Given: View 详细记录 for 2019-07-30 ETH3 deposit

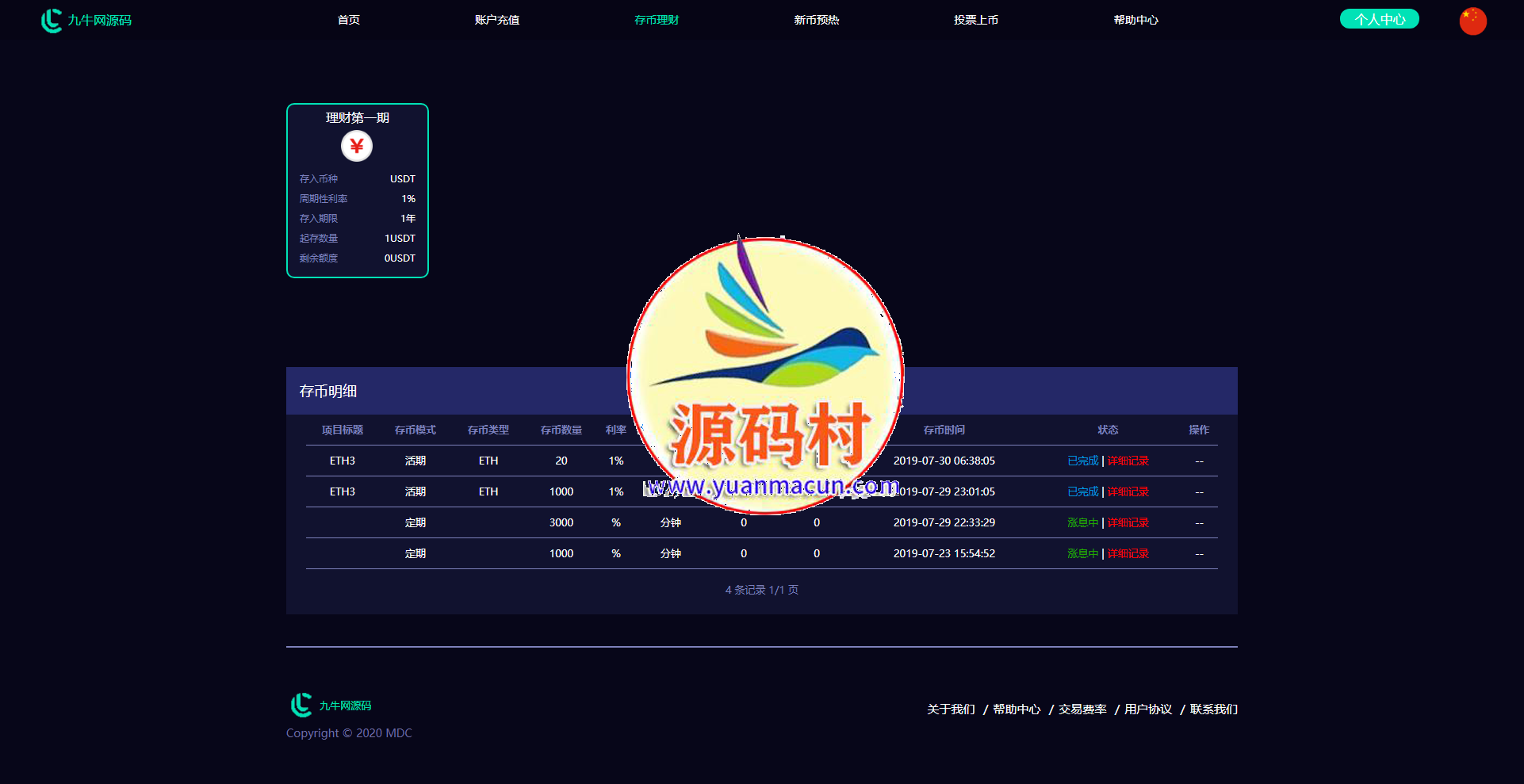Looking at the screenshot, I should point(1128,461).
